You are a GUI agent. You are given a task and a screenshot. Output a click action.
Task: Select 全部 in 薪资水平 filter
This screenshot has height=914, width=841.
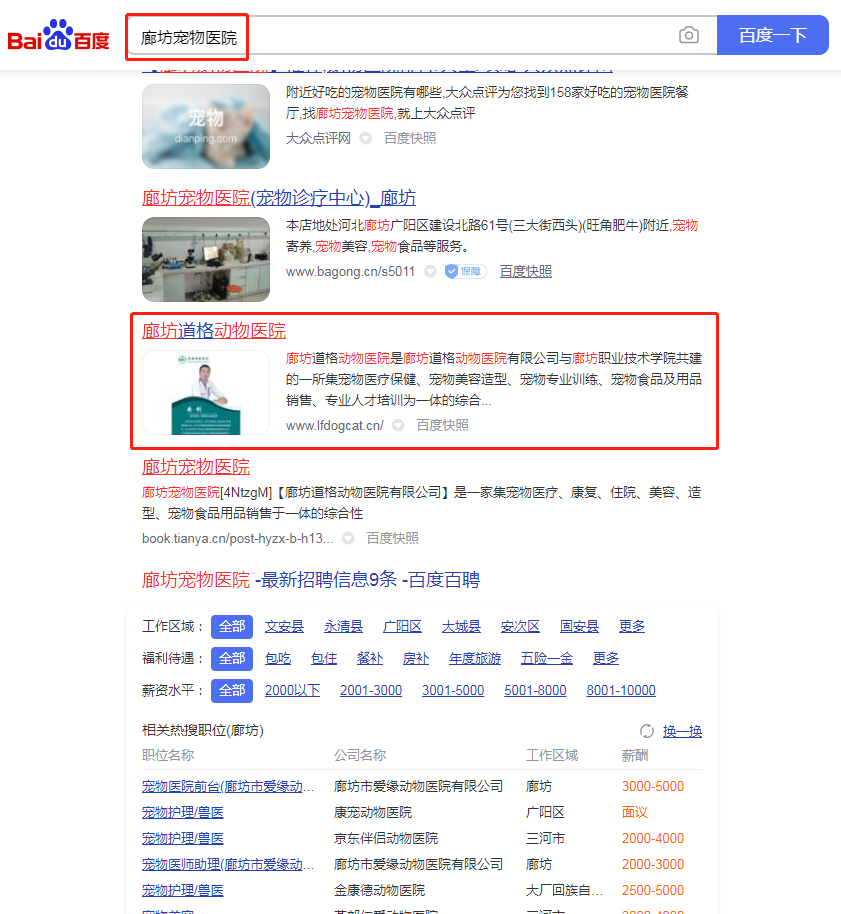[232, 691]
